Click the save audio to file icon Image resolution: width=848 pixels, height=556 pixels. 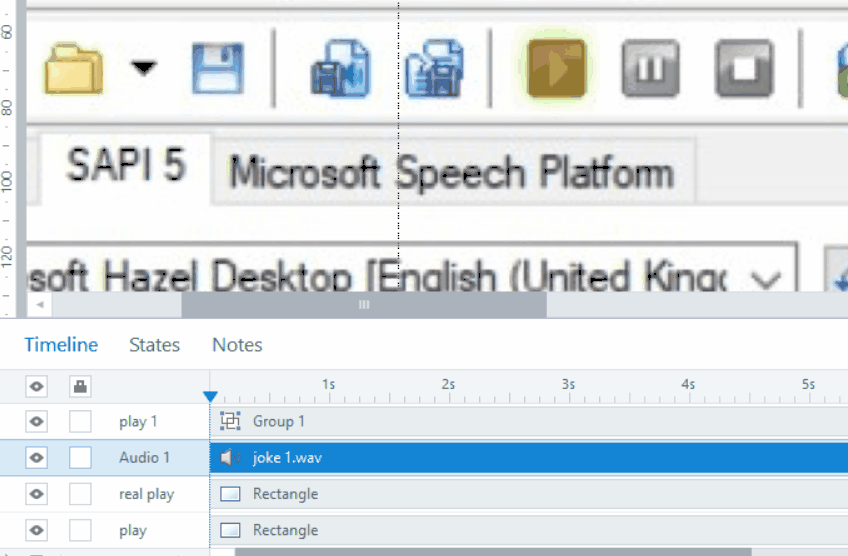[340, 68]
